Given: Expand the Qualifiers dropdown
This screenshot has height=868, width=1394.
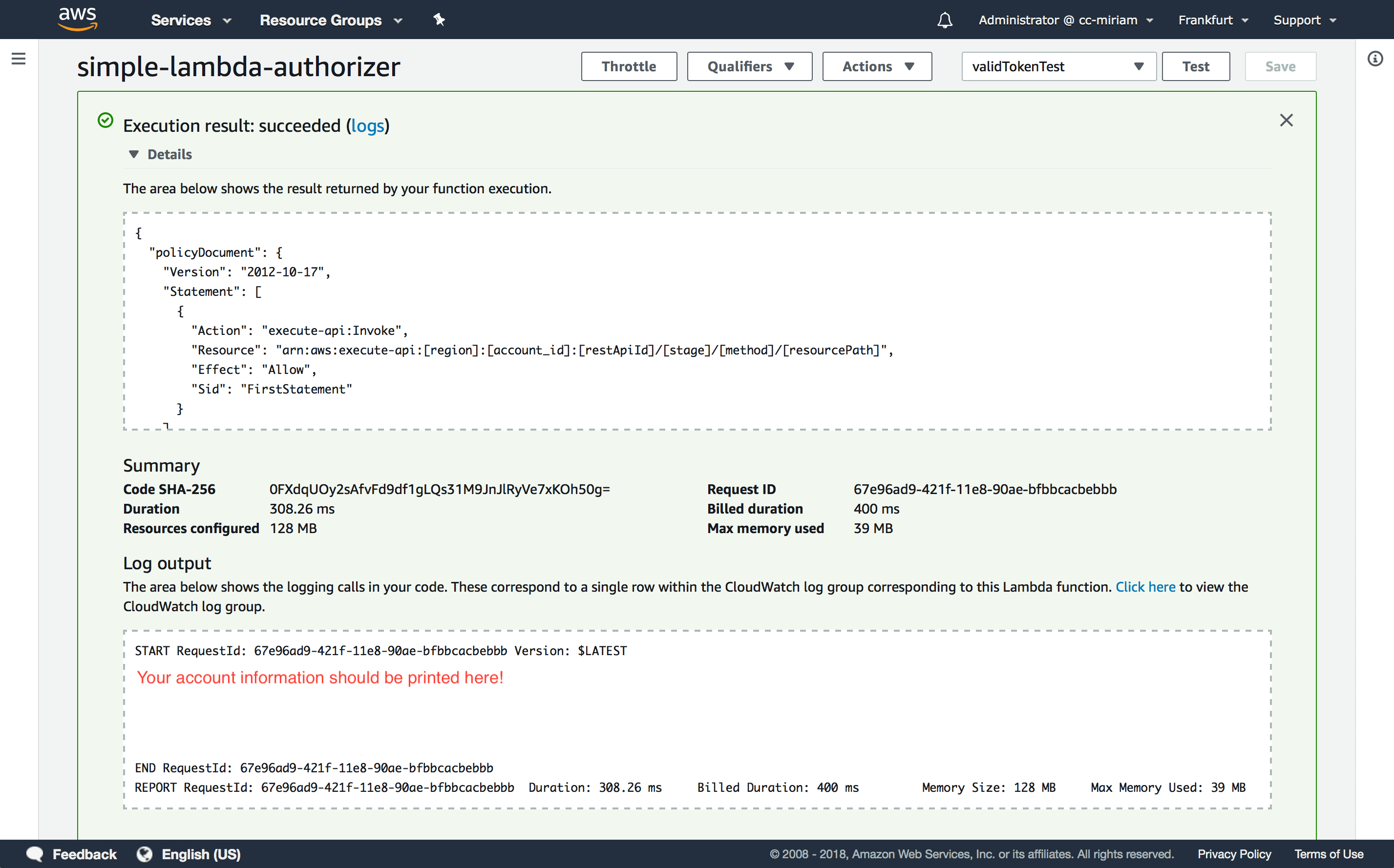Looking at the screenshot, I should (x=750, y=66).
